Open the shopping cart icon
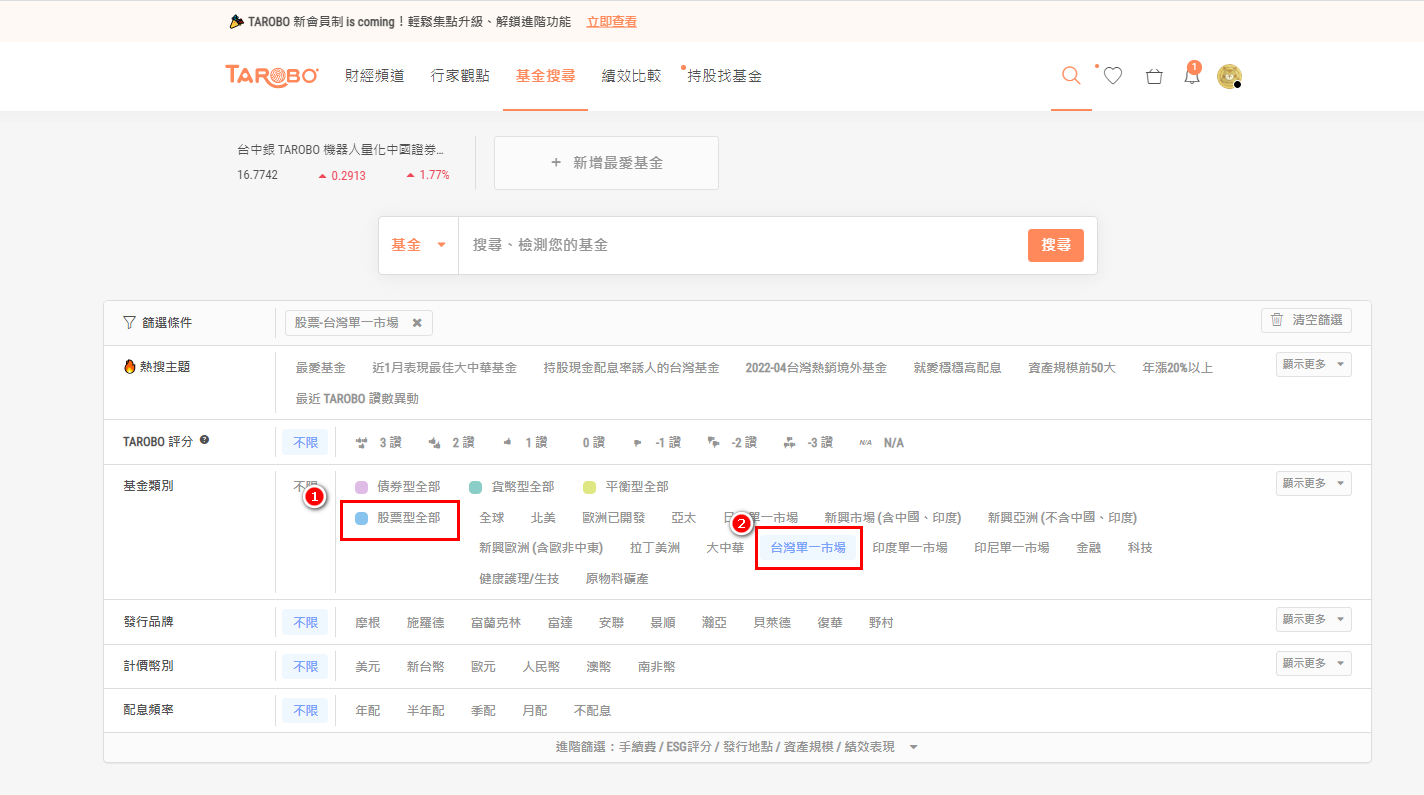The height and width of the screenshot is (795, 1424). (1153, 75)
